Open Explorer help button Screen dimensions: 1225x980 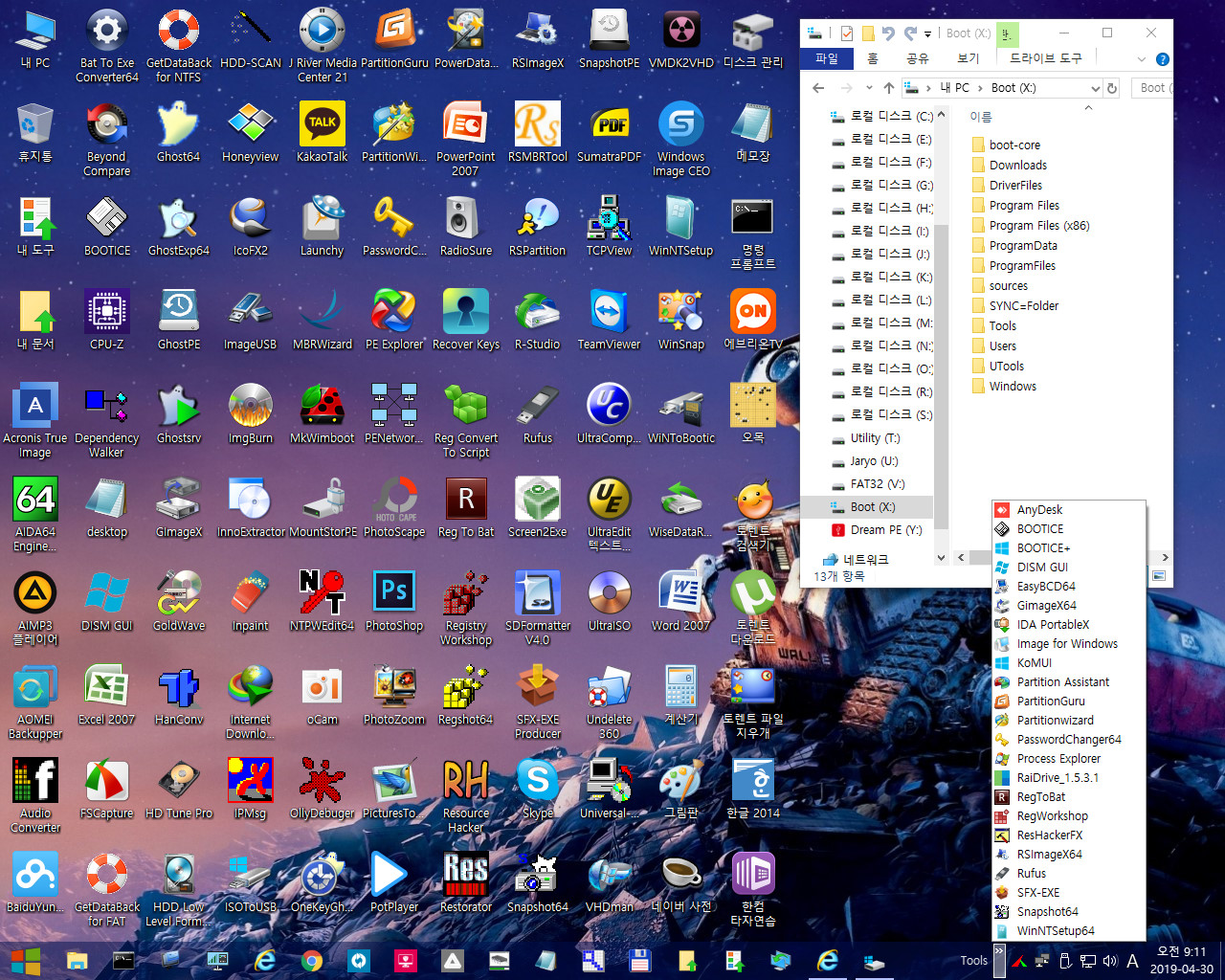[1163, 59]
